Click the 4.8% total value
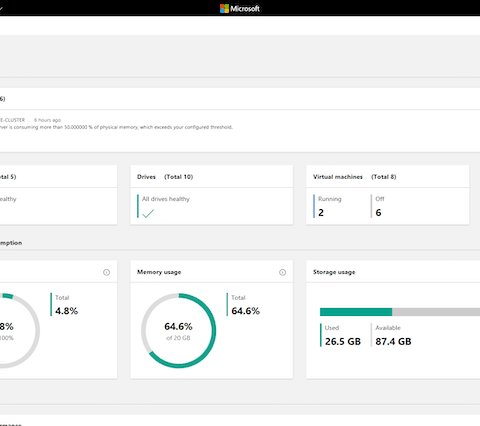Screen dimensions: 480x426 tap(66, 311)
